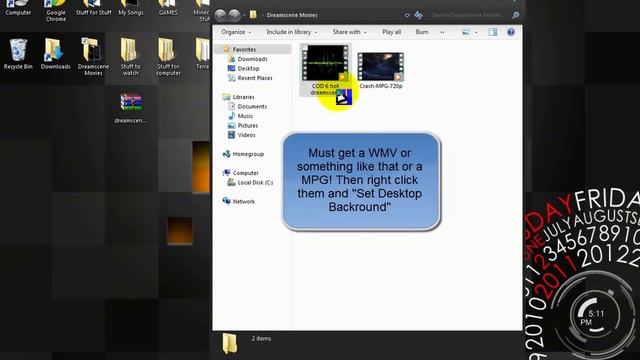The image size is (640, 360).
Task: Select the Google Chrome desktop shortcut
Action: [56, 11]
